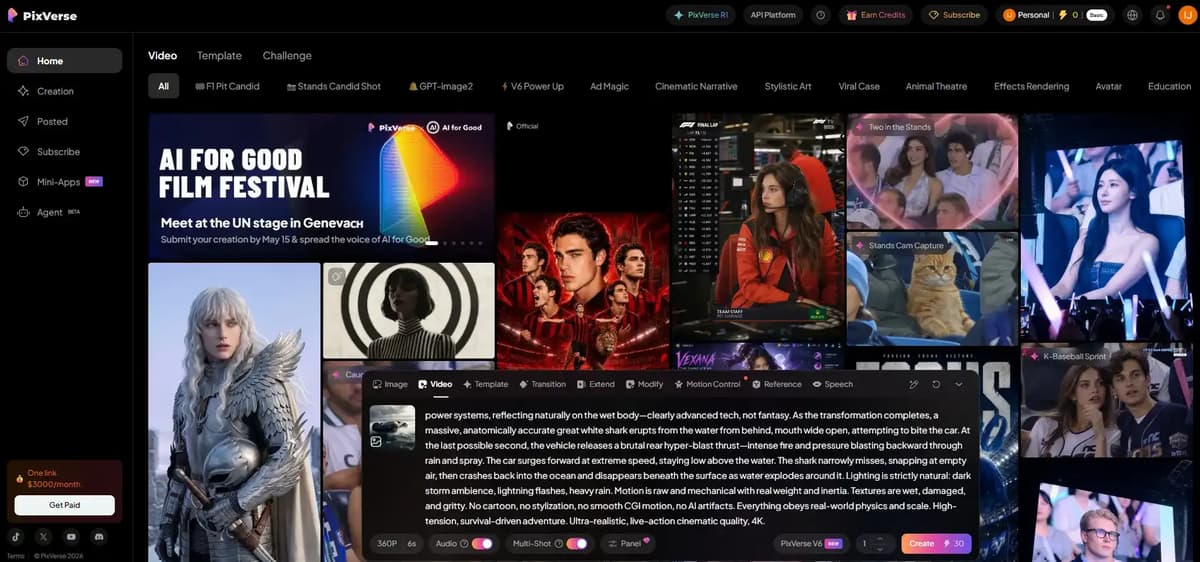
Task: Open the AI For Good Film Festival banner
Action: pyautogui.click(x=321, y=185)
